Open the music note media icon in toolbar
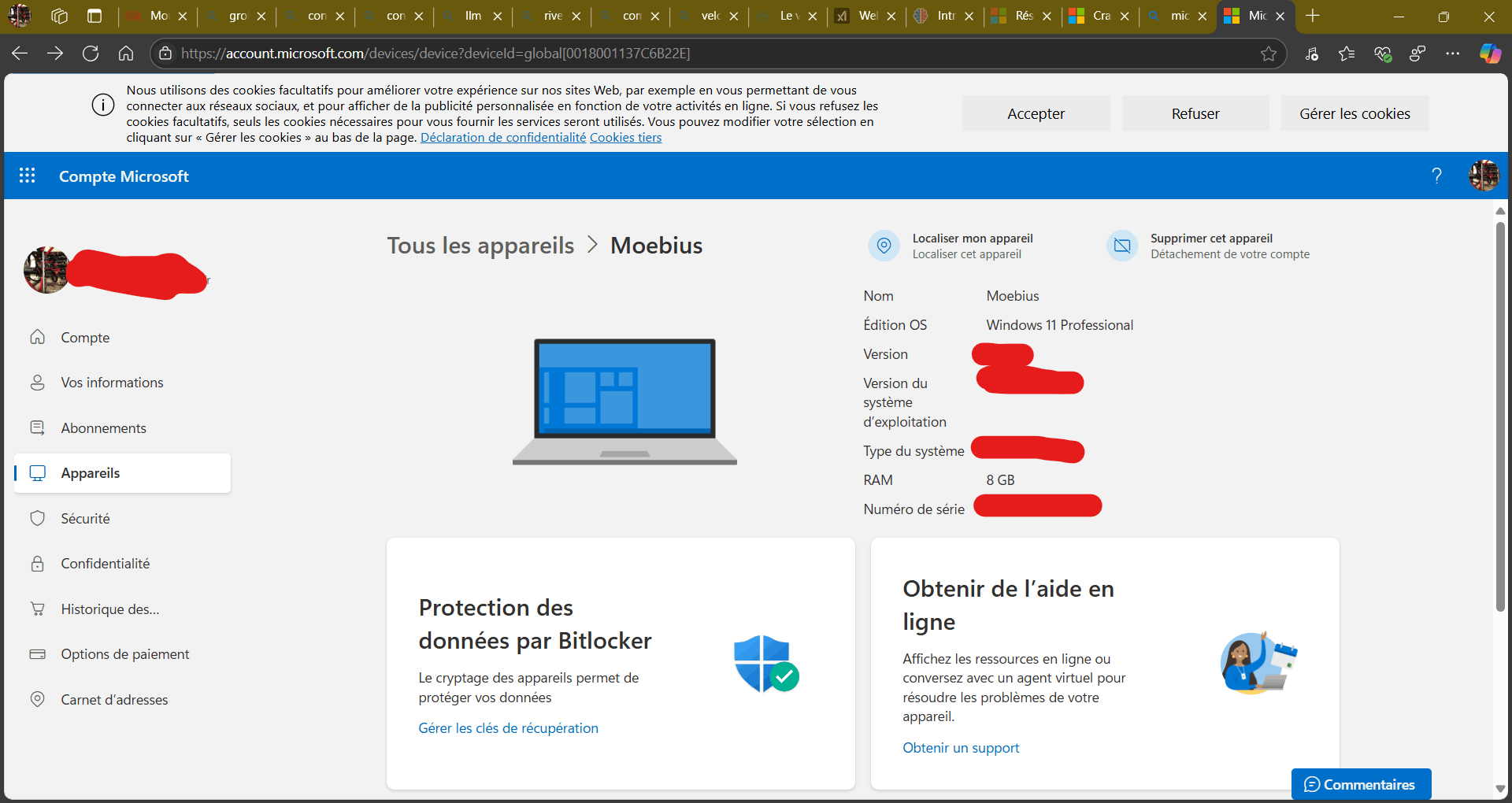 pos(1311,54)
